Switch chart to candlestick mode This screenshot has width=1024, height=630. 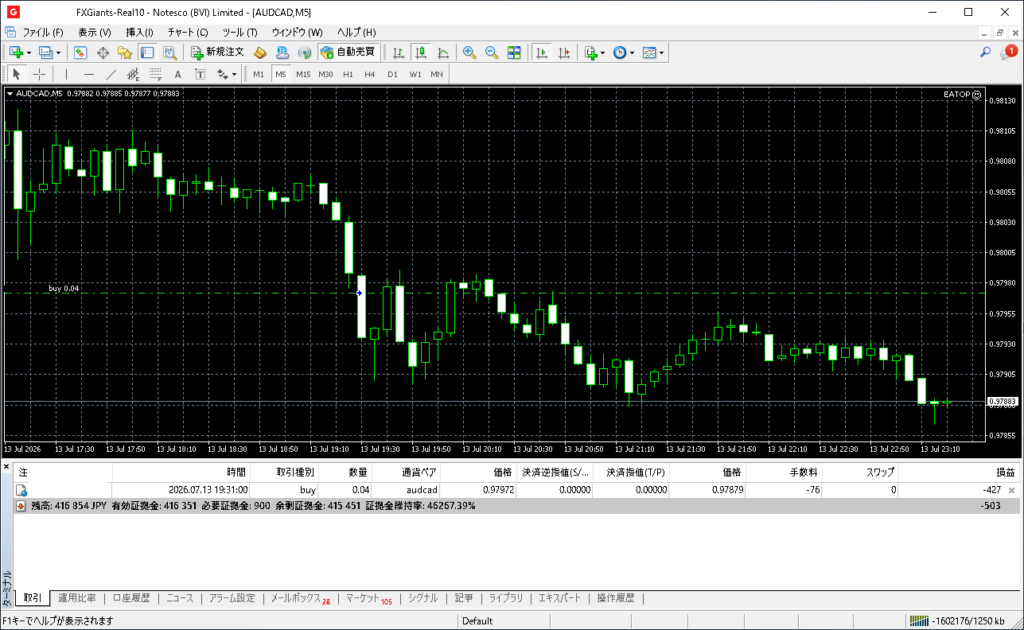pyautogui.click(x=421, y=53)
